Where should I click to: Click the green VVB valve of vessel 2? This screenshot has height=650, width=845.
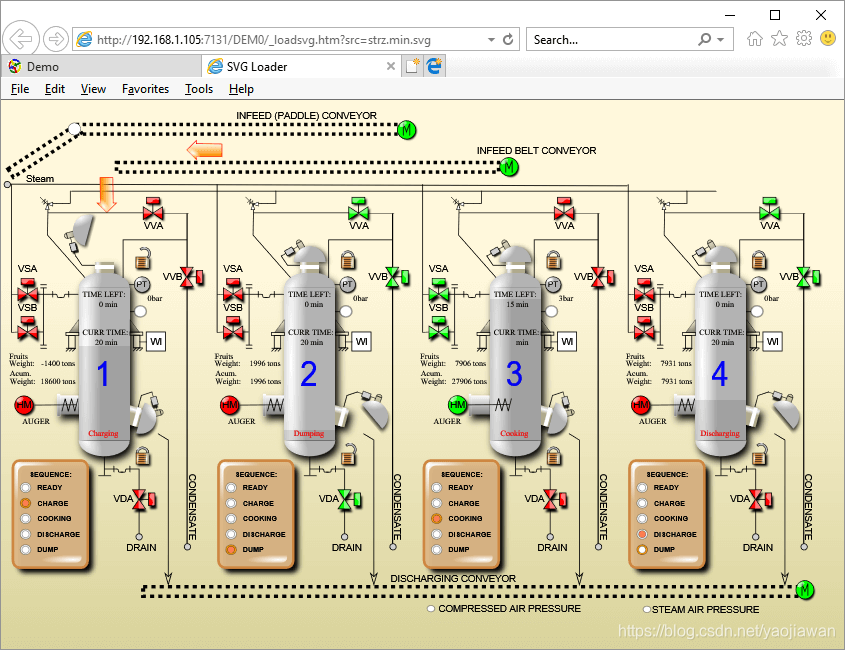point(397,277)
